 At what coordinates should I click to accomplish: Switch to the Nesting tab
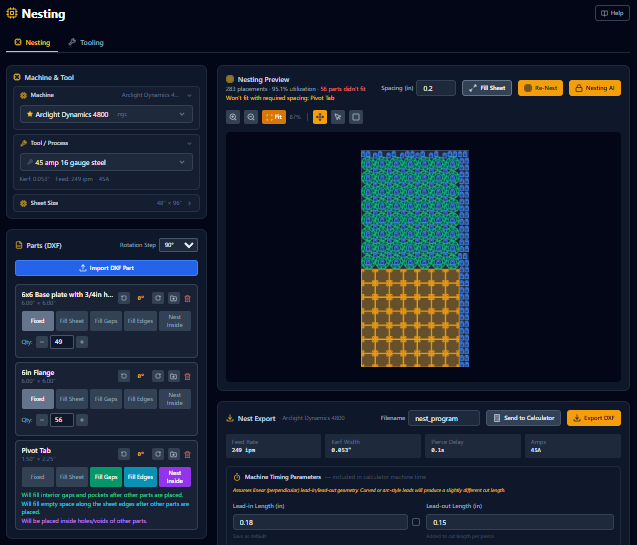pos(32,42)
